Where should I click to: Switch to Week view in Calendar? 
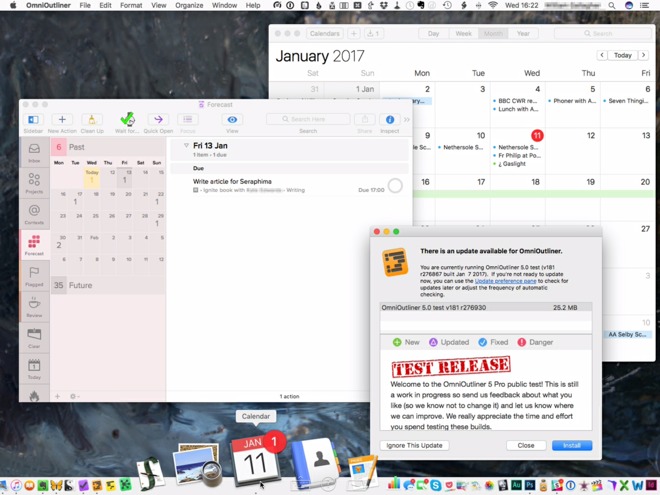(463, 33)
